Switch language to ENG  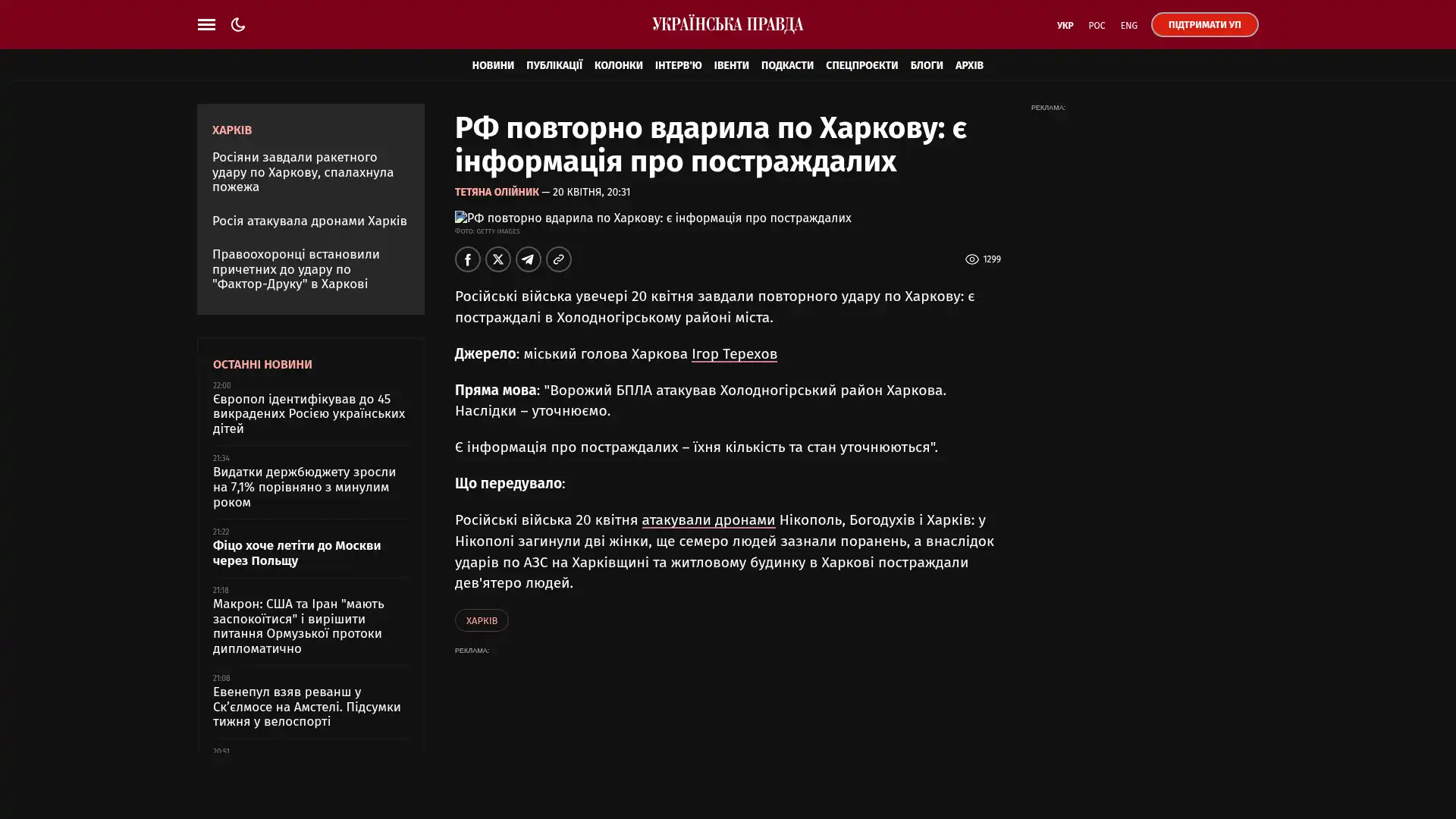coord(1128,26)
